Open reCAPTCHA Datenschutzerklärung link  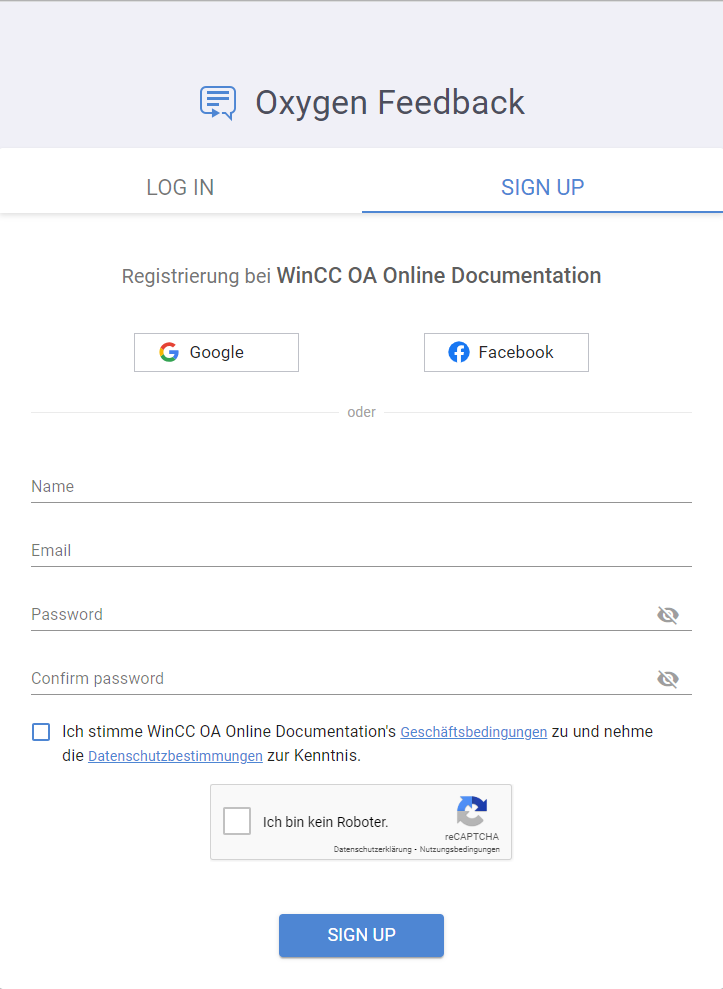[372, 850]
